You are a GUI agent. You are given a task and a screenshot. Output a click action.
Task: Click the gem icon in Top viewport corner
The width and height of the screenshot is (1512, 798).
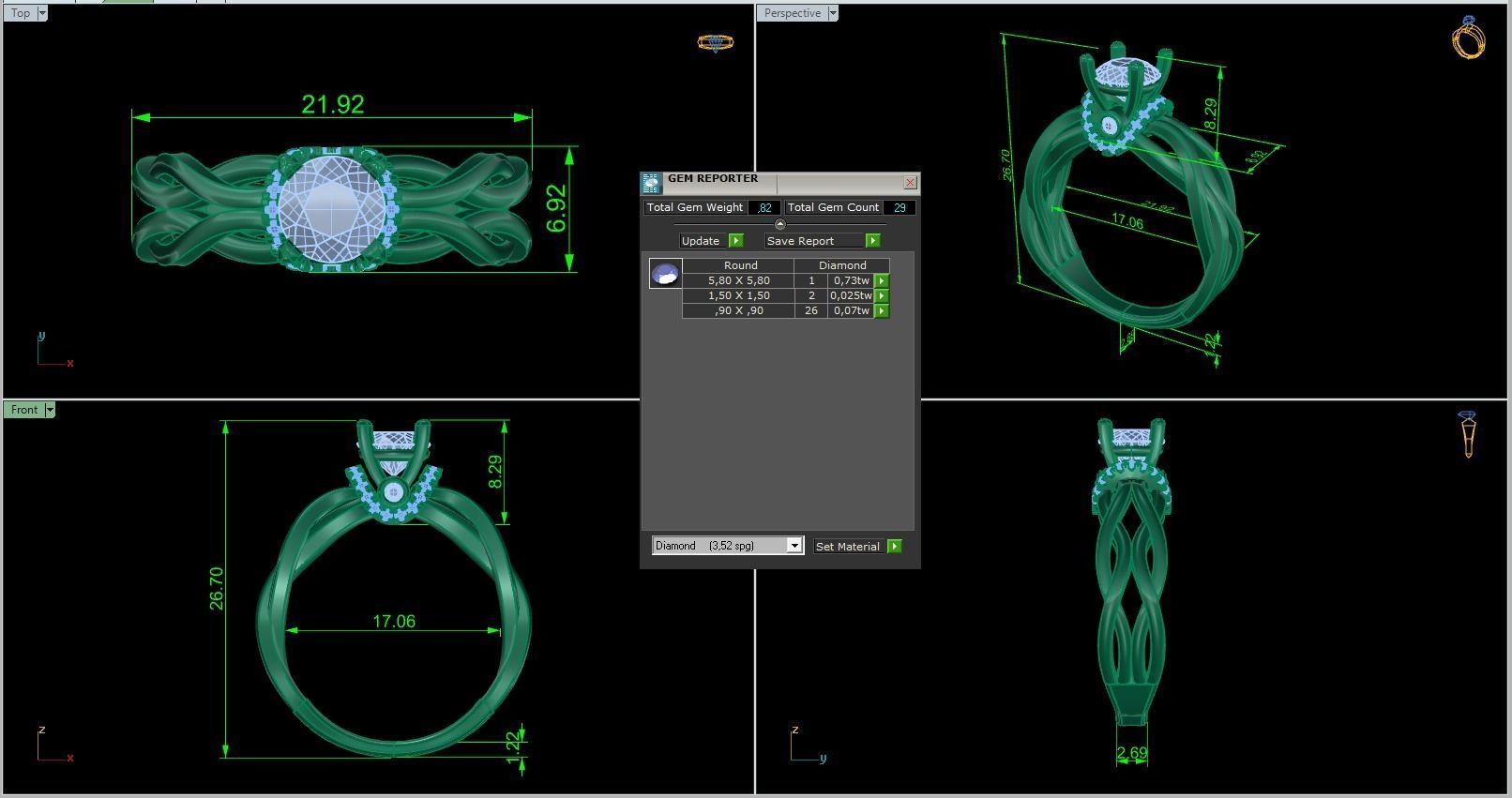(716, 42)
